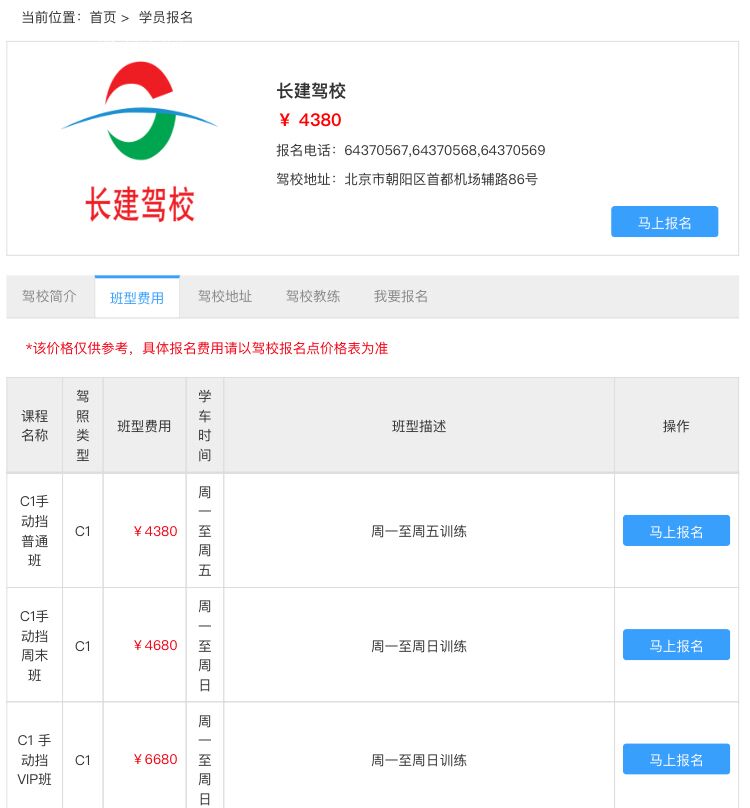The height and width of the screenshot is (808, 750).
Task: Open the 驾校简介 tab
Action: point(50,297)
